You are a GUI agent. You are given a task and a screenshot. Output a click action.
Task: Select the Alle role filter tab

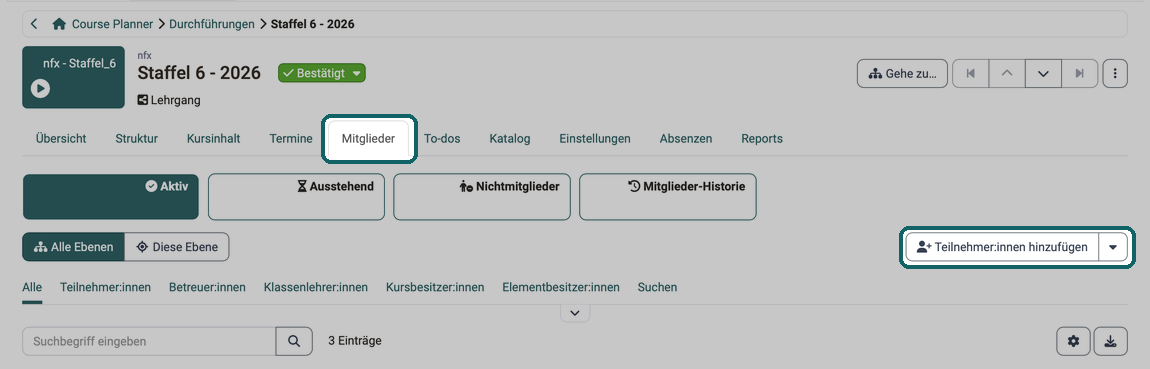point(32,288)
